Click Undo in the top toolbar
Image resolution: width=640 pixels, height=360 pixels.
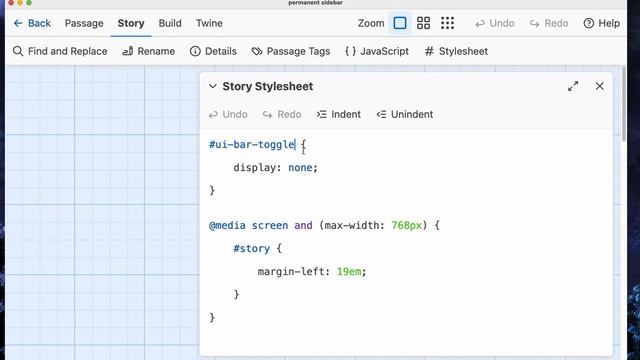(x=495, y=23)
